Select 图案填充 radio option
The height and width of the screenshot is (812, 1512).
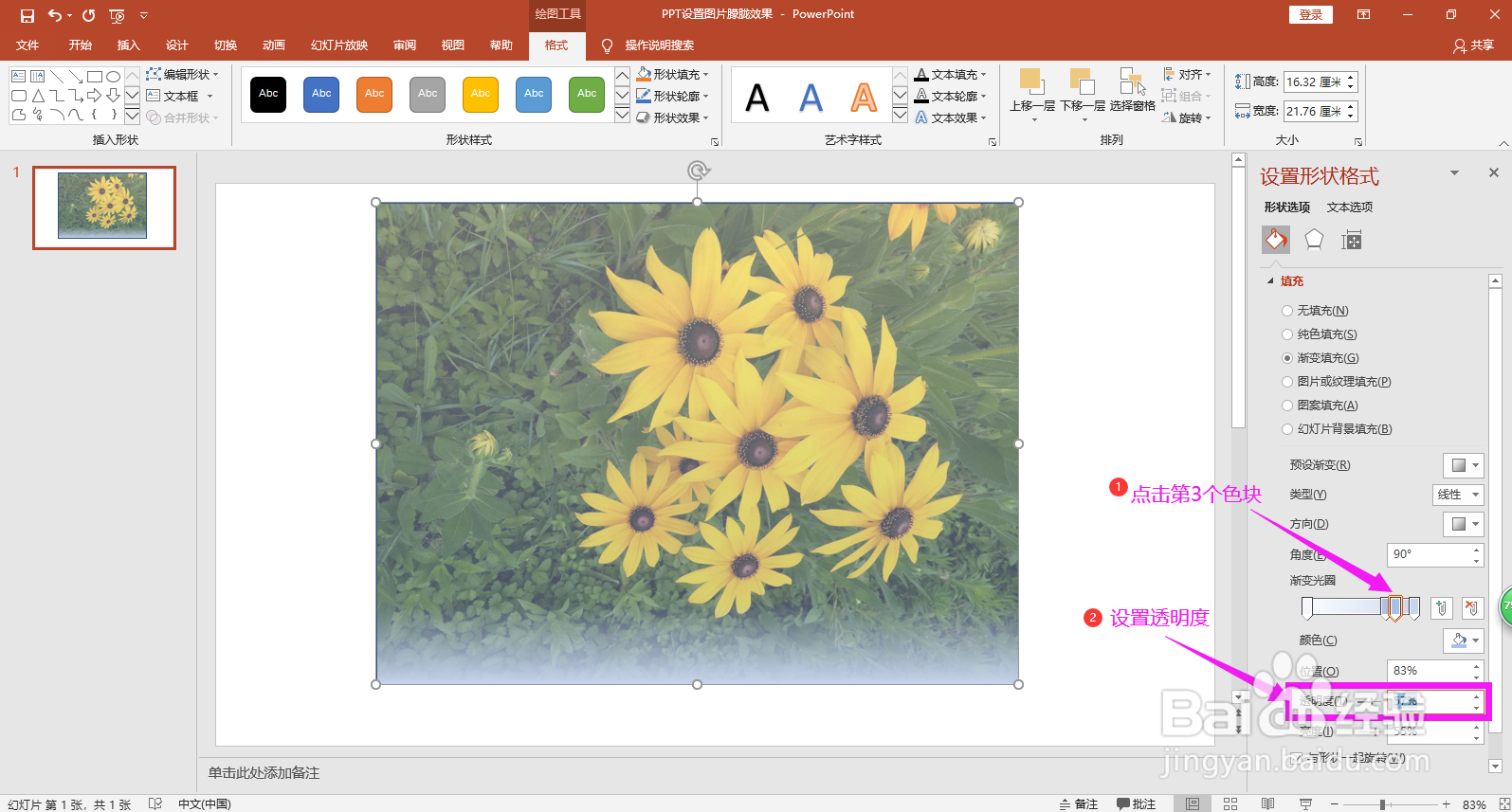[x=1319, y=406]
